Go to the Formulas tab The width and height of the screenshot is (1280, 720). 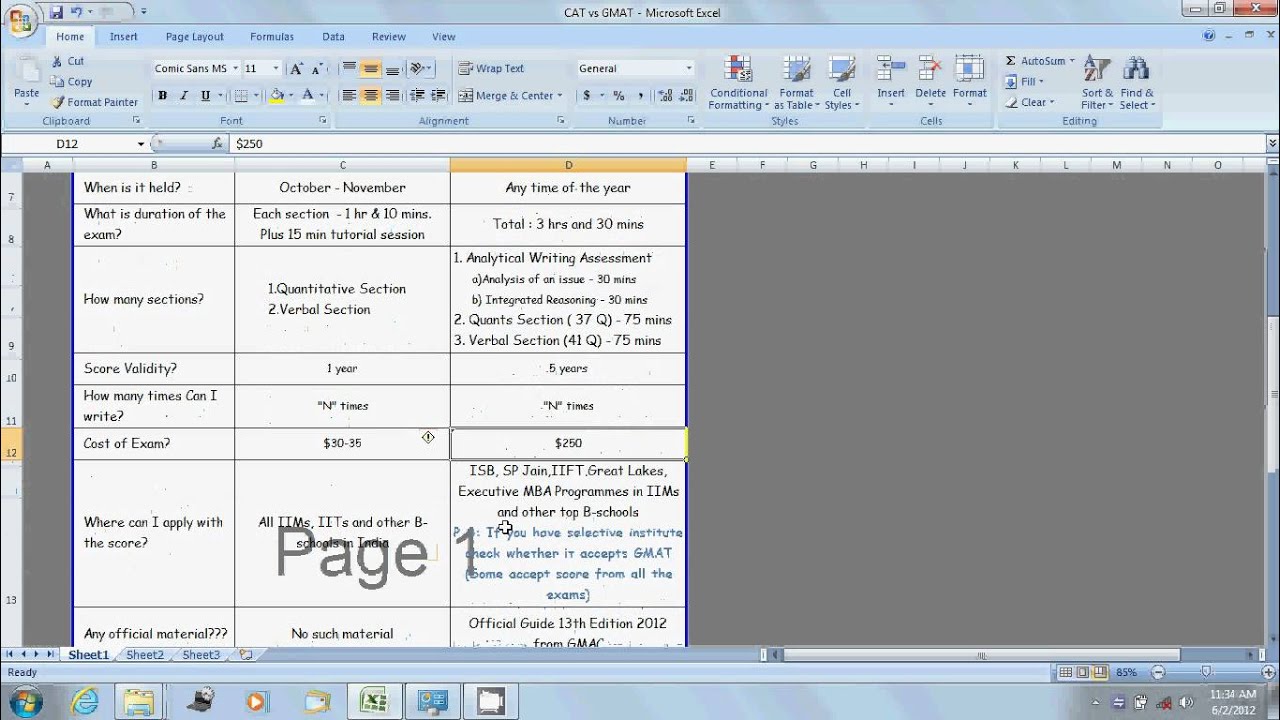click(x=272, y=37)
